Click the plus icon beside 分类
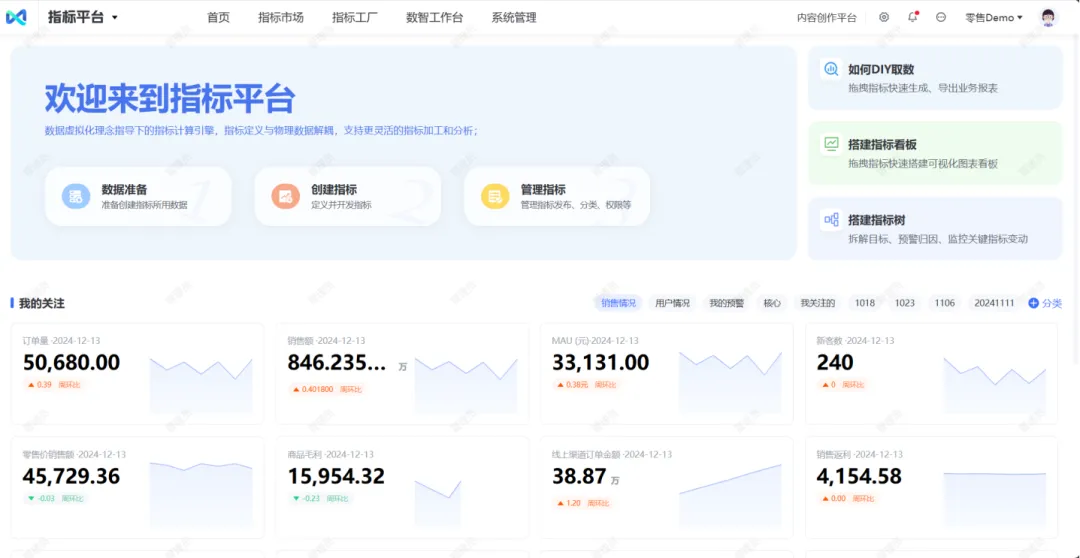Screen dimensions: 1080x558 [1033, 303]
